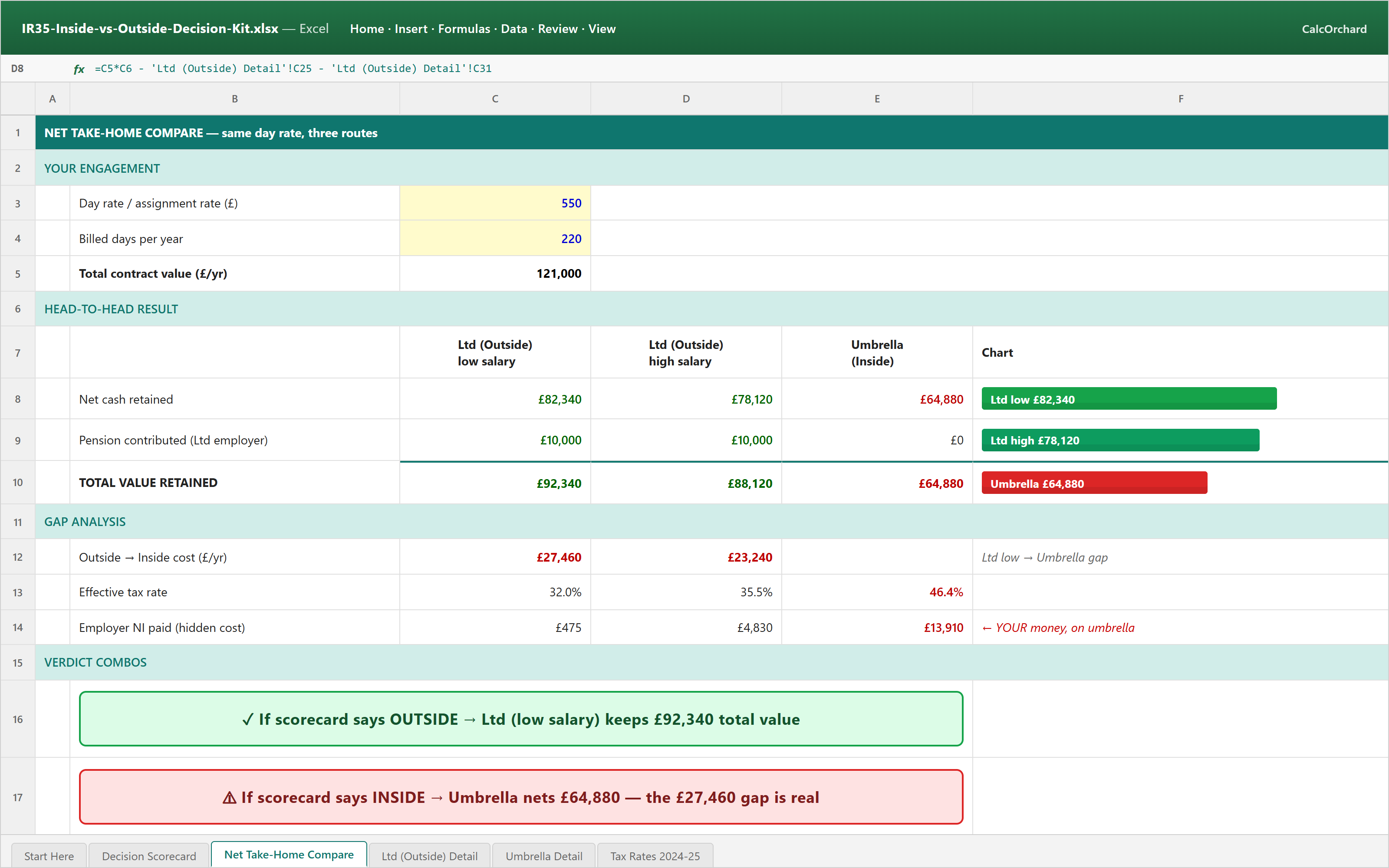
Task: Select employer NI £475 cell
Action: click(495, 628)
